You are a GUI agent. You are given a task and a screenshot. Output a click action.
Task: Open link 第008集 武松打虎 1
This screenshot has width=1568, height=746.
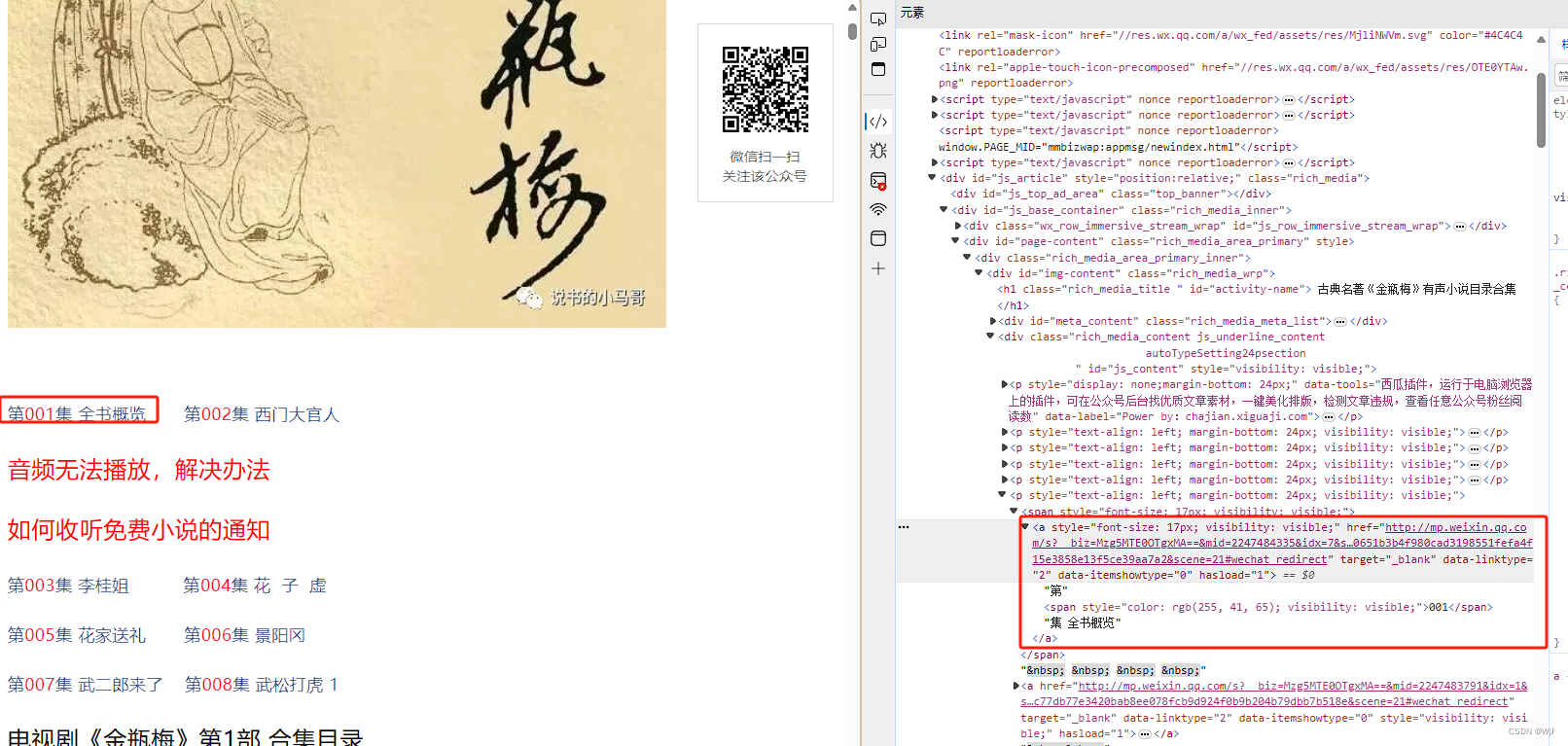(262, 685)
